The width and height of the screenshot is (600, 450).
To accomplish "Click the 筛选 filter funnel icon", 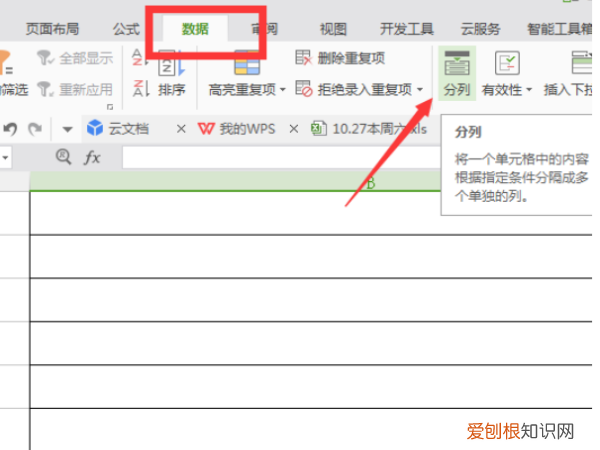I will click(7, 64).
